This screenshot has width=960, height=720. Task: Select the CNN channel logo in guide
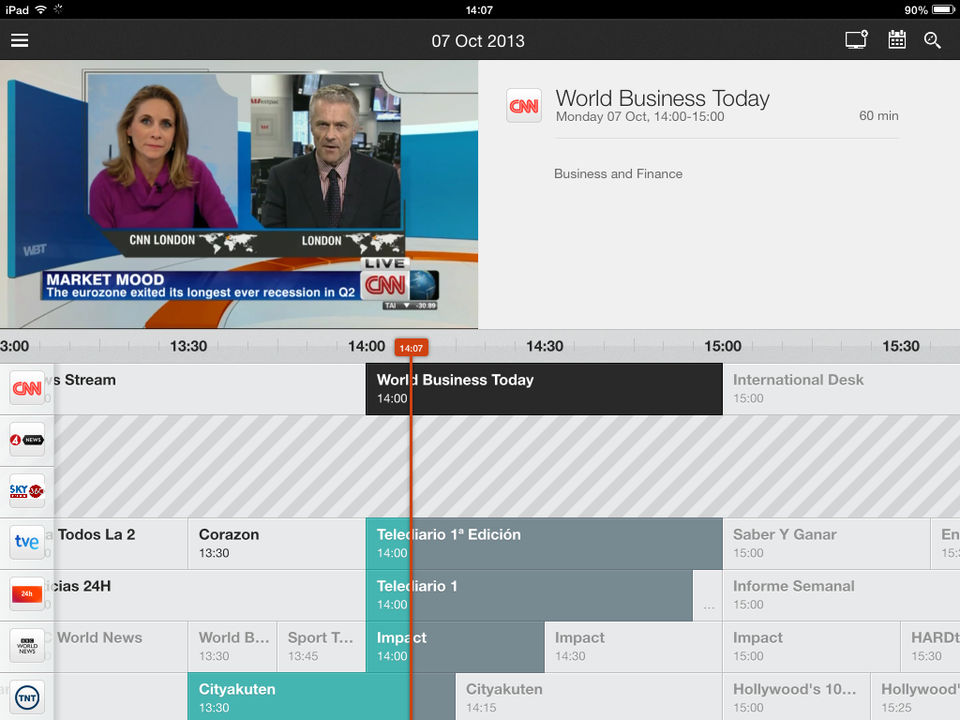pyautogui.click(x=27, y=388)
